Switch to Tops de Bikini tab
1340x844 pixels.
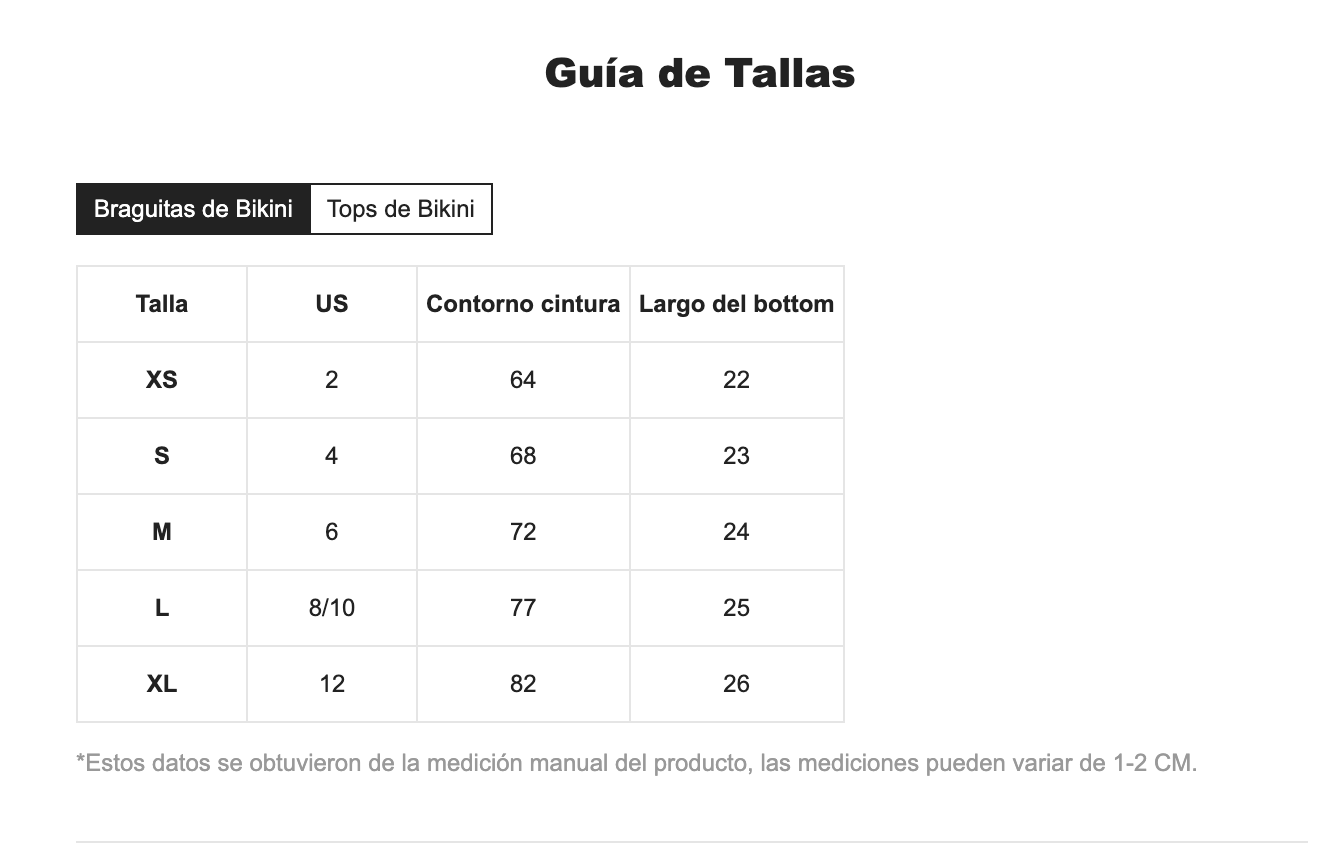(x=401, y=209)
